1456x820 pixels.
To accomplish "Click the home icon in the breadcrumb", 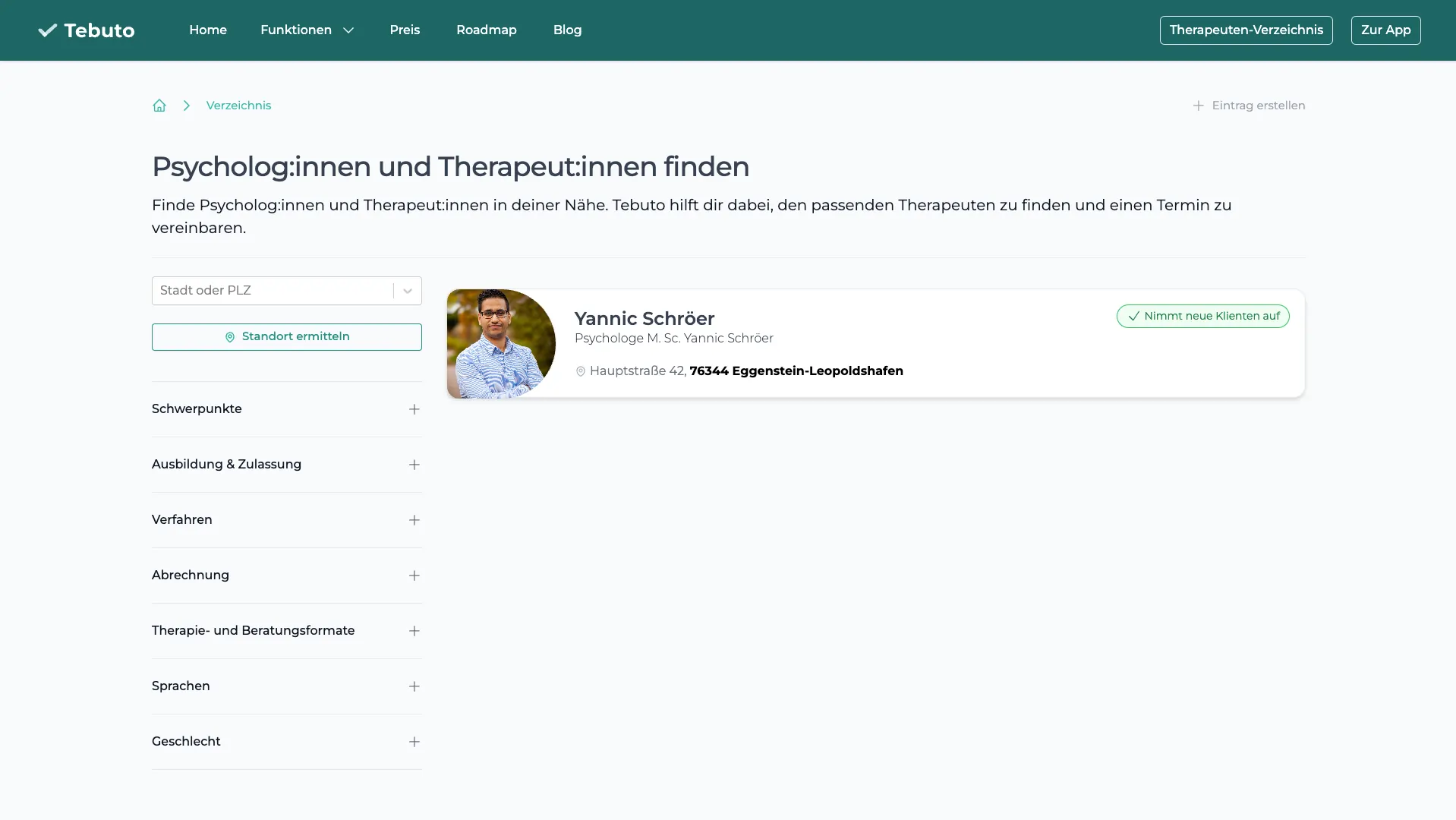I will [159, 106].
